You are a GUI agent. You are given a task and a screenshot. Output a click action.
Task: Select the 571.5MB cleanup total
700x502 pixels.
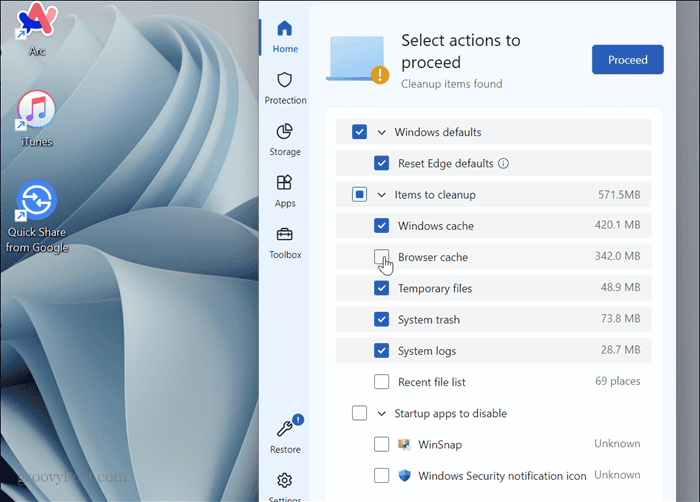pyautogui.click(x=619, y=195)
